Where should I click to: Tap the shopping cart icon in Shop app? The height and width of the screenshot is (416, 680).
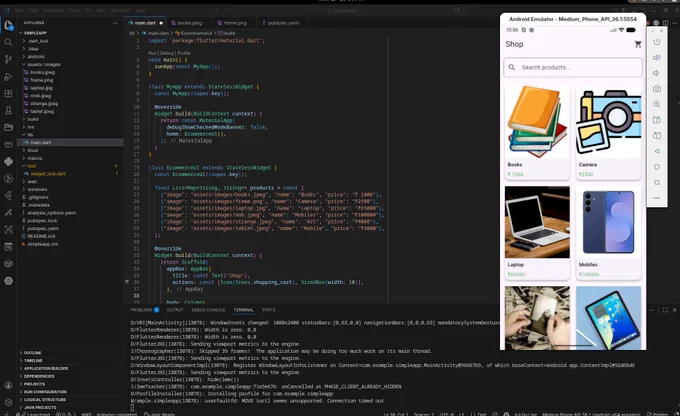(x=638, y=44)
